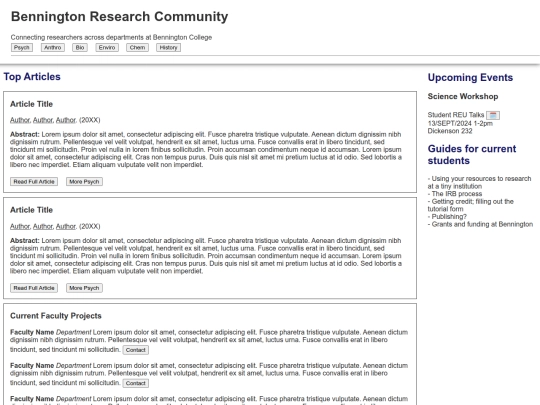Click the second Article Title heading

point(31,210)
